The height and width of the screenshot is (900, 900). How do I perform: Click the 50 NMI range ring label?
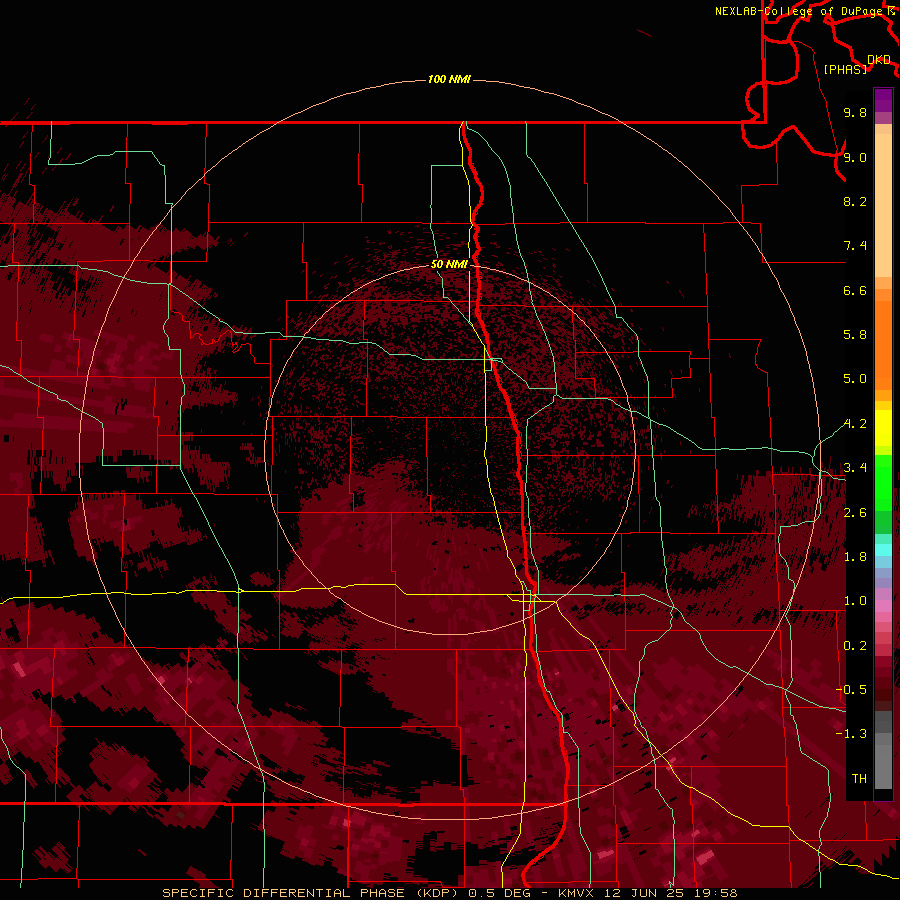(x=449, y=264)
